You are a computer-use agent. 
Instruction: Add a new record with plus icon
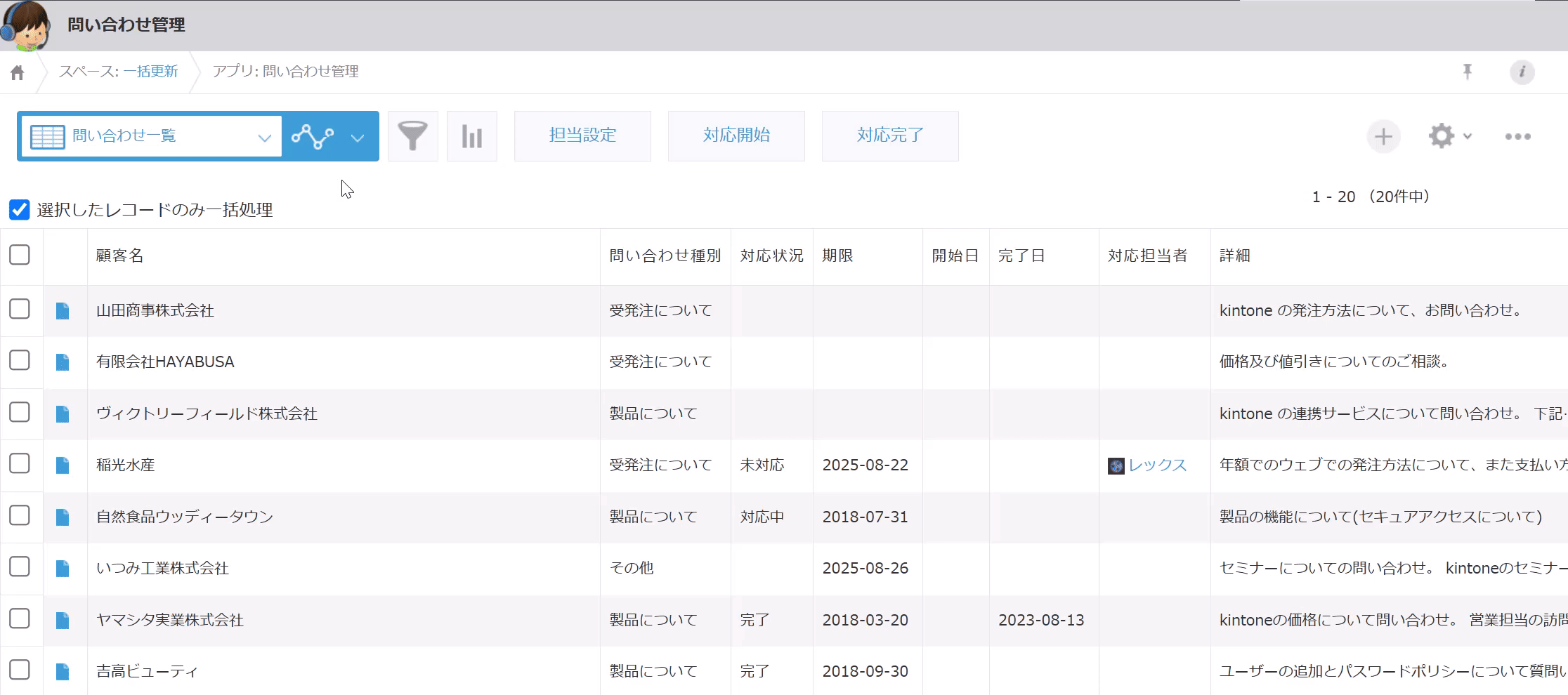click(1383, 136)
